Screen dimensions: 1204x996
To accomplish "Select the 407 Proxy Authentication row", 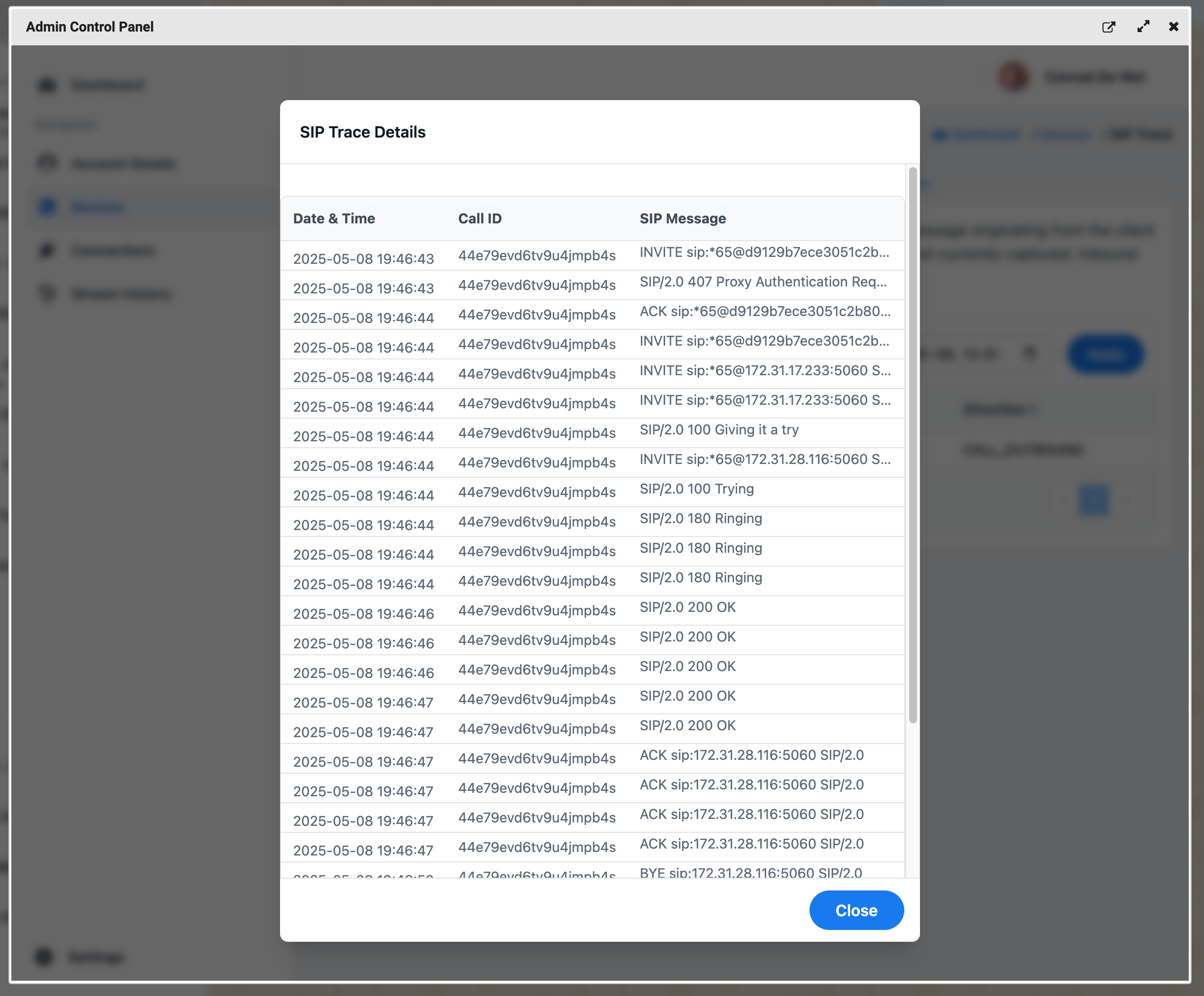I will [x=763, y=282].
